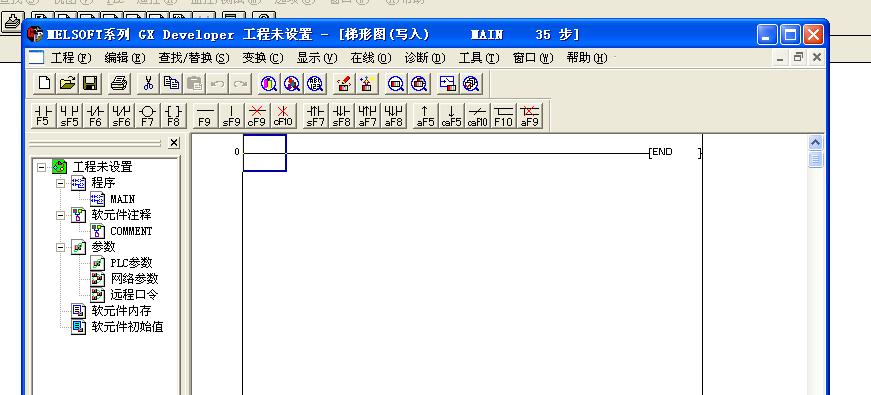Open a project with the folder icon
Image resolution: width=871 pixels, height=395 pixels.
click(x=67, y=84)
